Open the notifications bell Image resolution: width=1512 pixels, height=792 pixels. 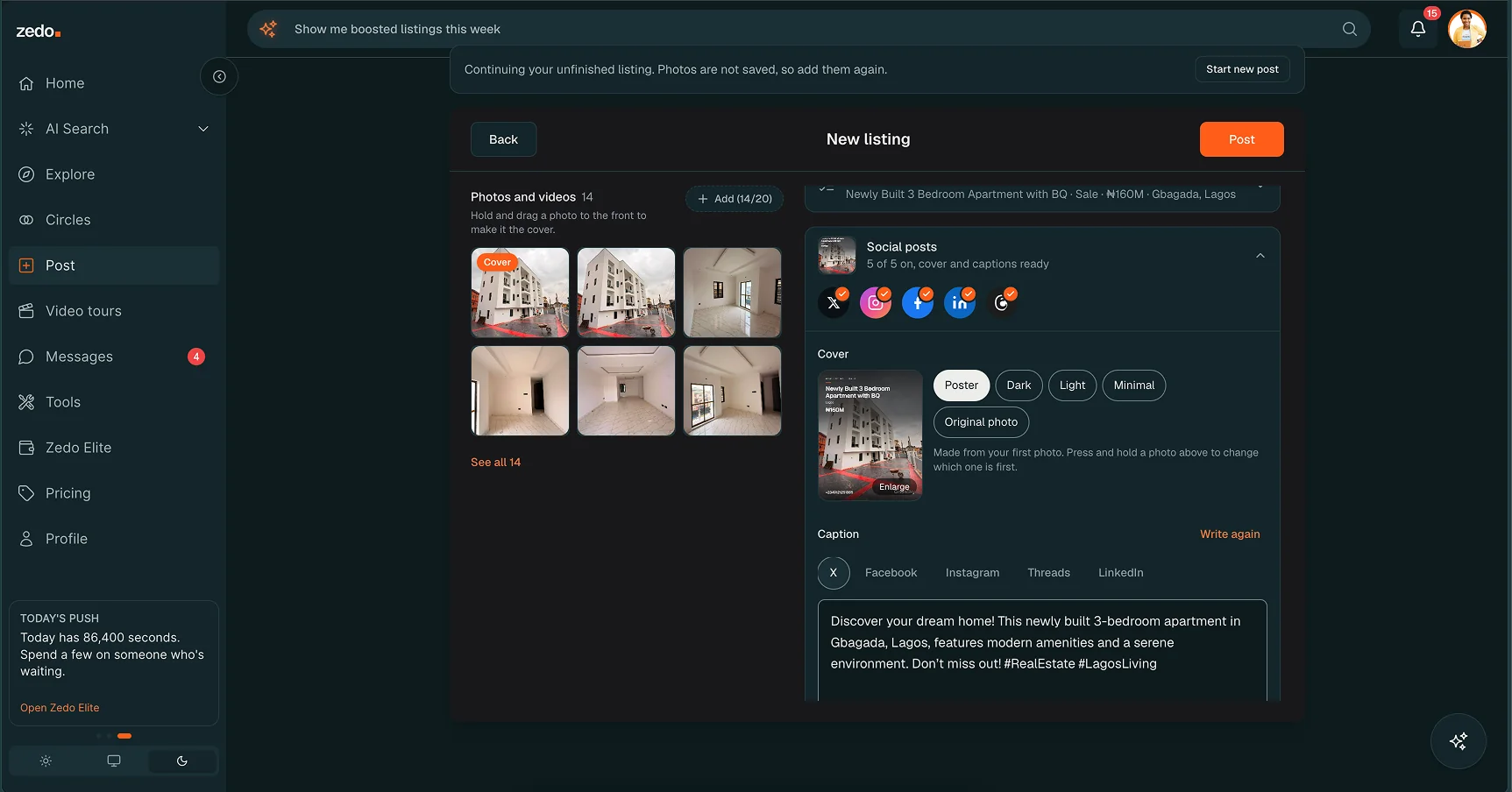[1417, 29]
